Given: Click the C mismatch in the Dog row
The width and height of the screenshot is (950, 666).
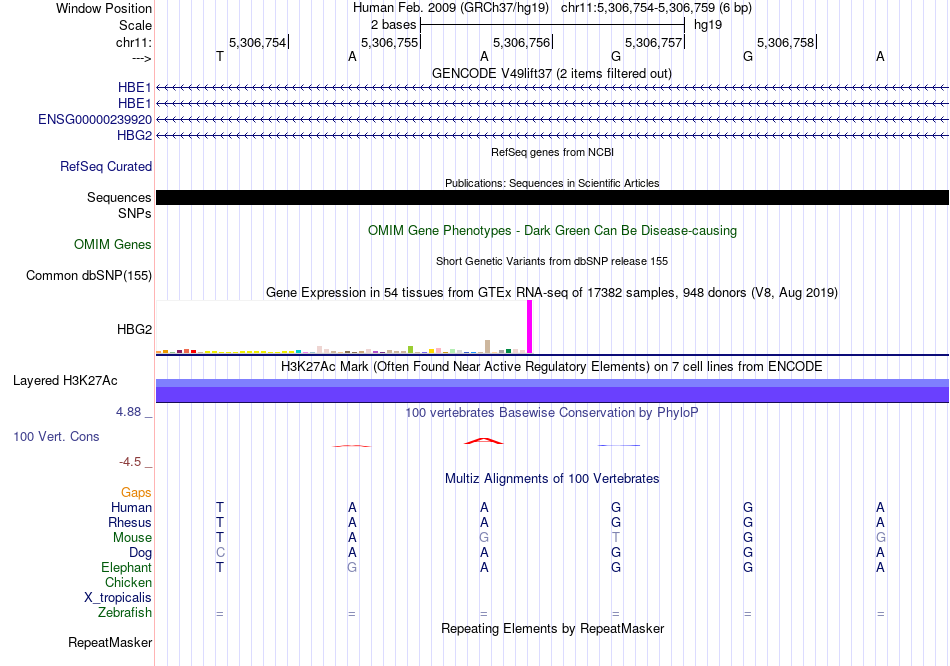Looking at the screenshot, I should pos(220,553).
